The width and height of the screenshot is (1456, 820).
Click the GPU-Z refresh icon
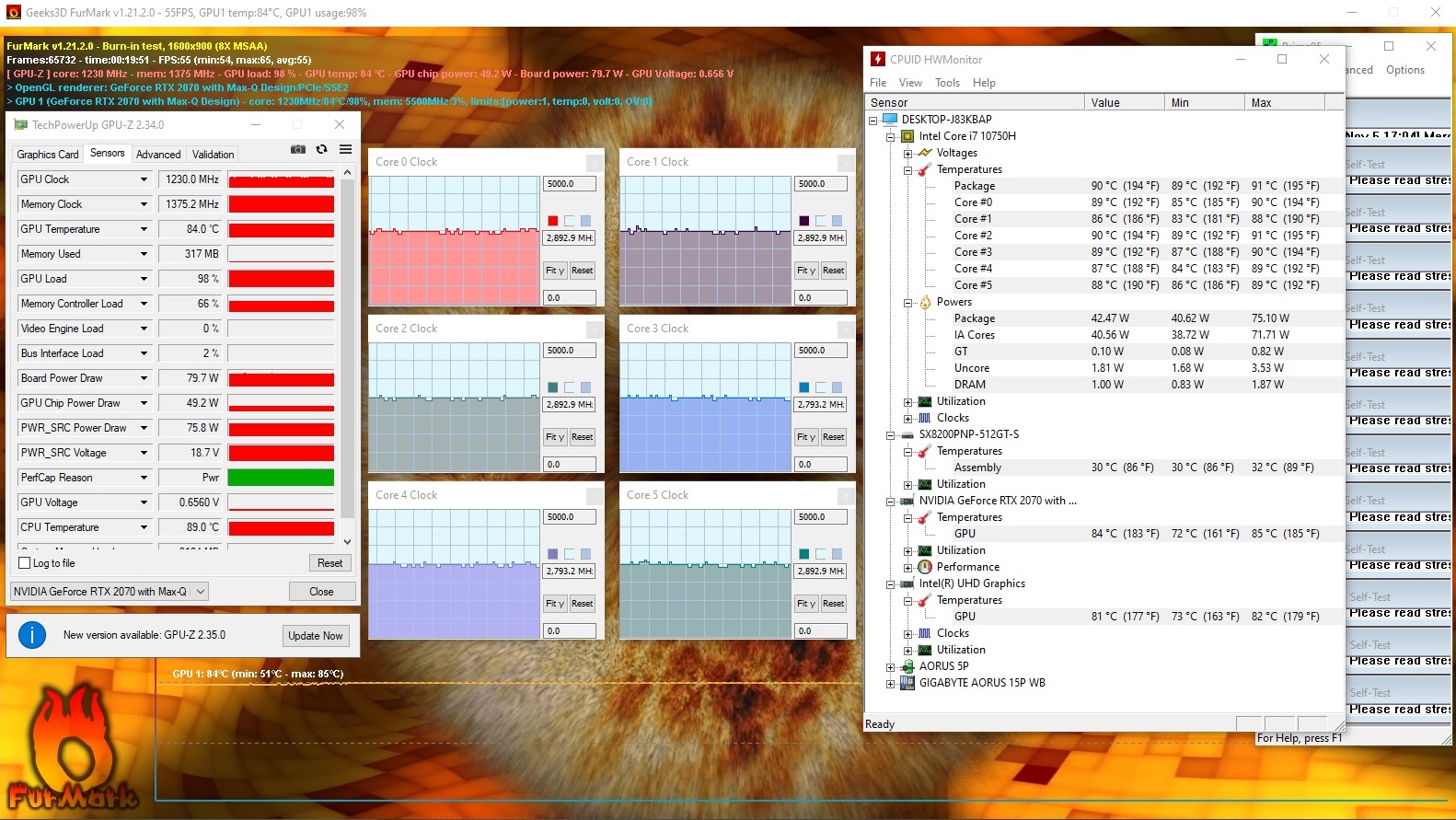(x=321, y=149)
